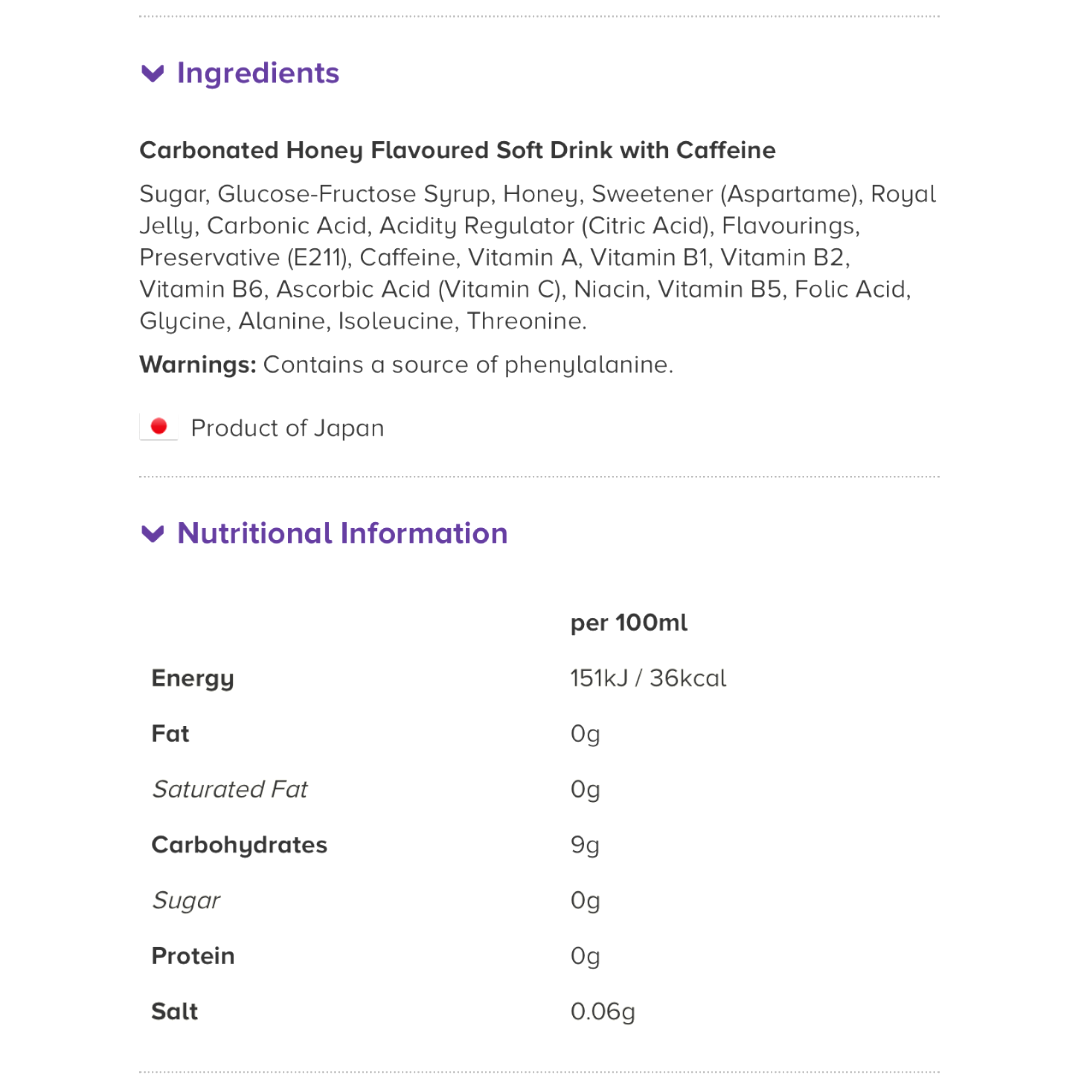The width and height of the screenshot is (1080, 1080).
Task: Click the 151kJ / 36kcal value
Action: [648, 678]
